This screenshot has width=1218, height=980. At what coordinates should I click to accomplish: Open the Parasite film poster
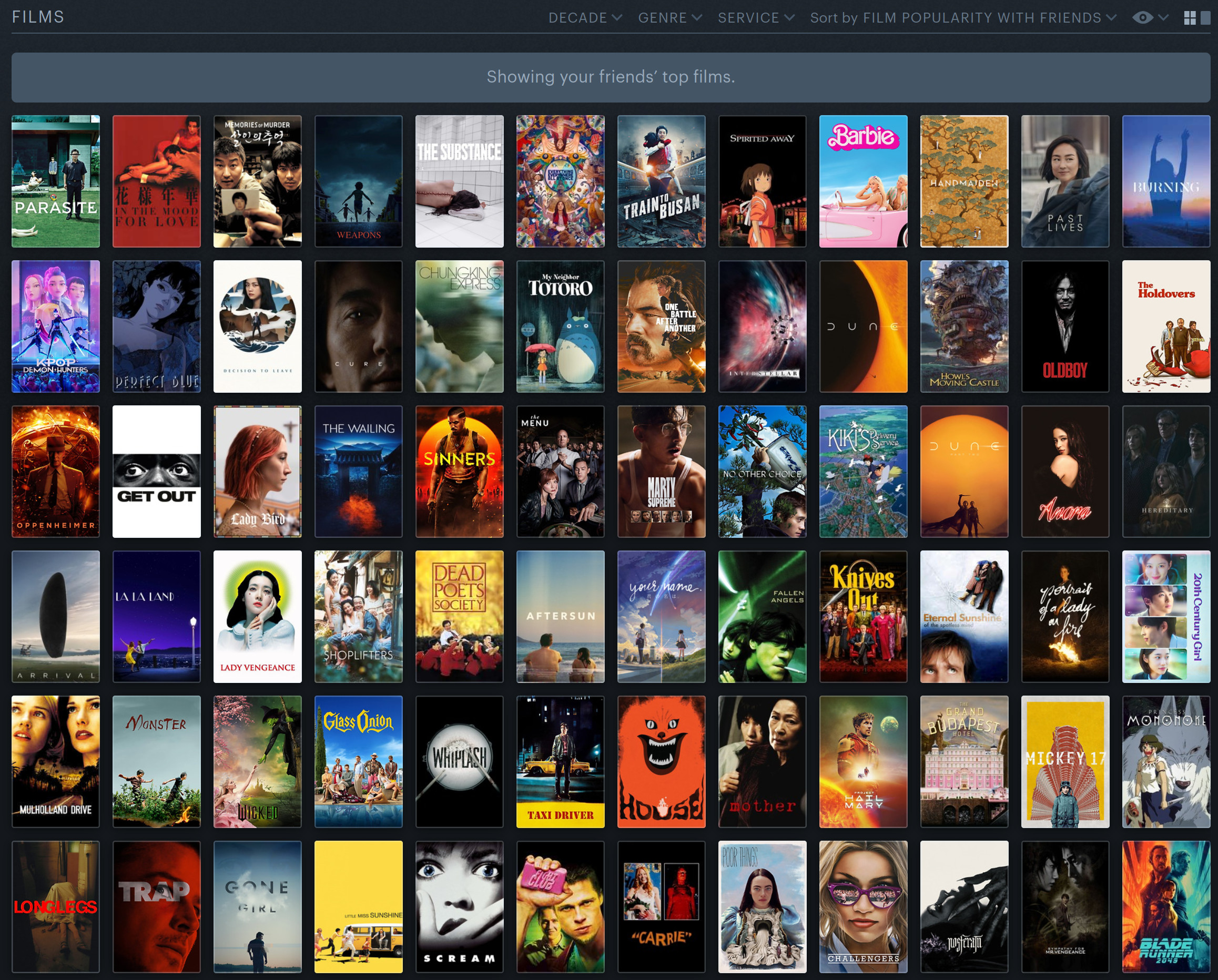[x=55, y=181]
